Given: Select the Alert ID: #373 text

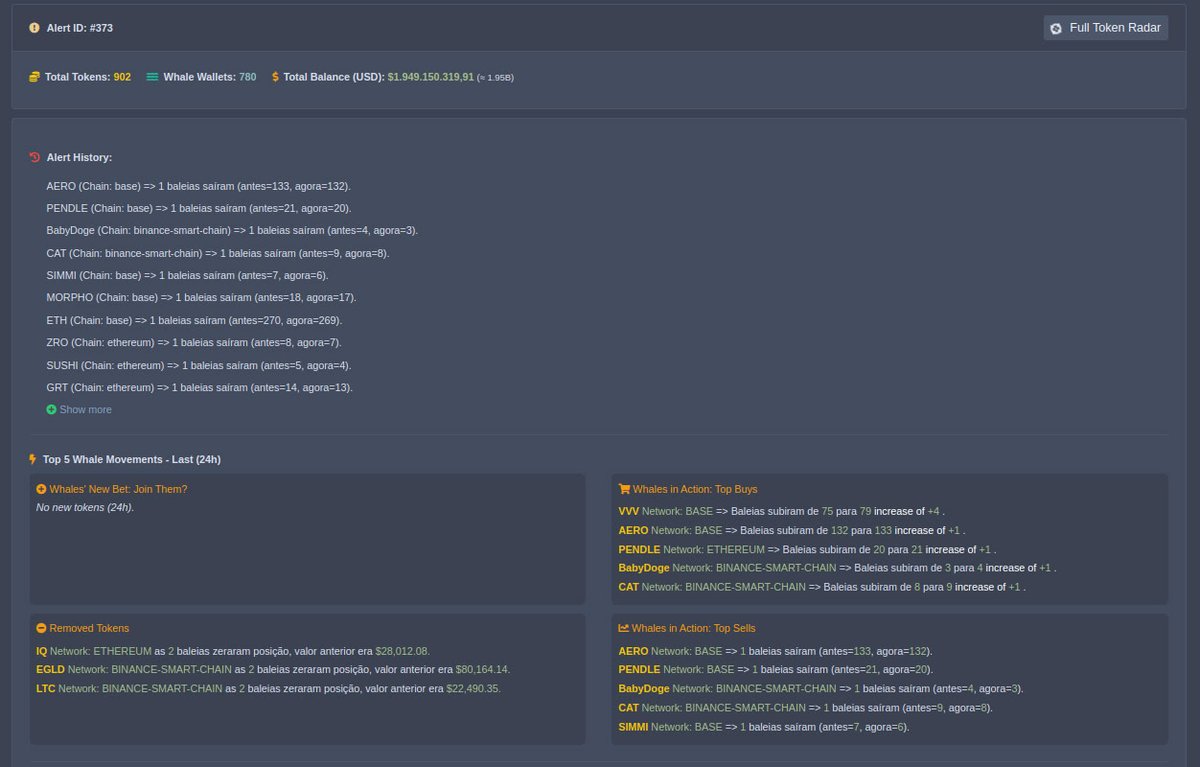Looking at the screenshot, I should (x=80, y=28).
